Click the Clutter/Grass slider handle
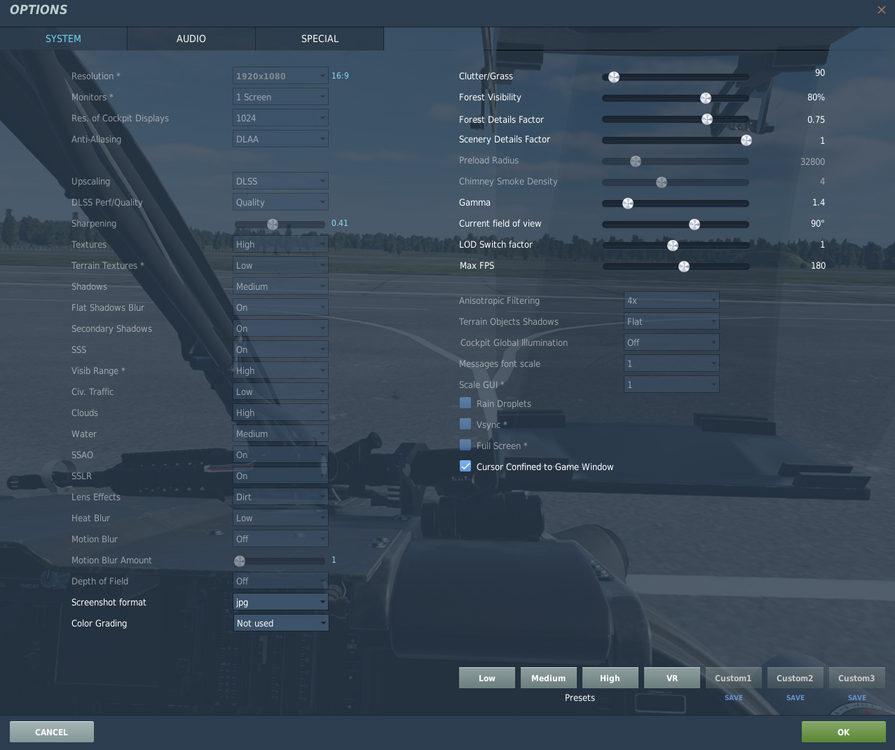 [614, 77]
